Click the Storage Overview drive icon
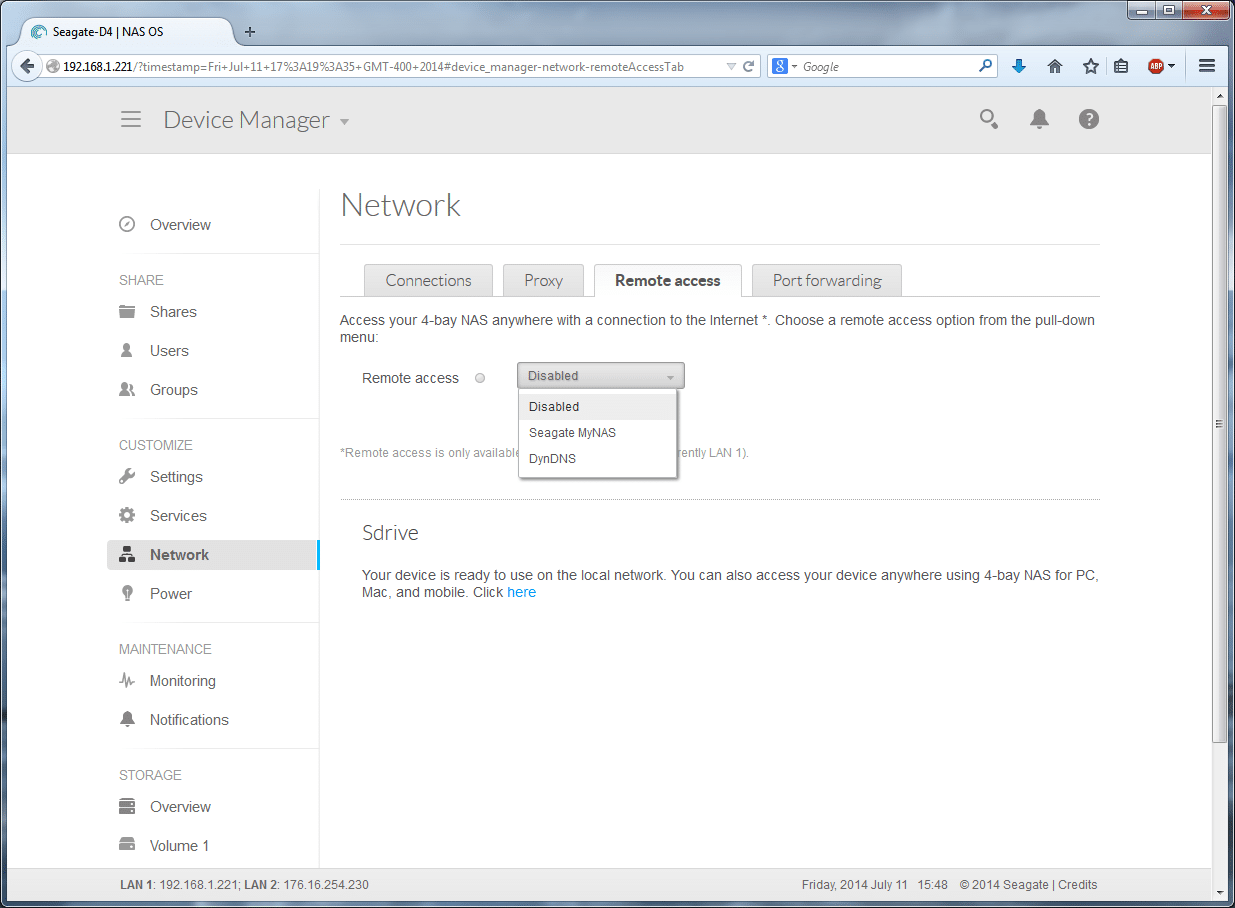1235x908 pixels. tap(127, 806)
